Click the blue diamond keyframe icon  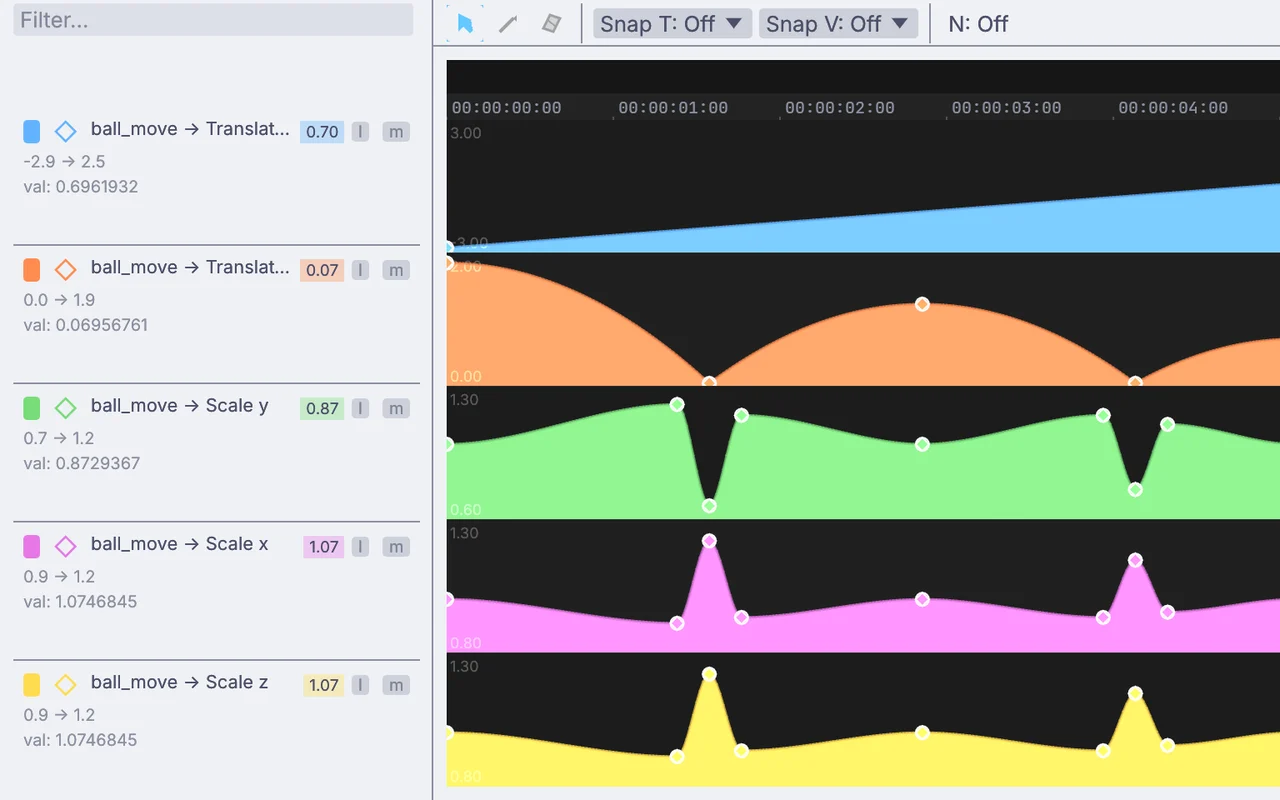[x=65, y=131]
